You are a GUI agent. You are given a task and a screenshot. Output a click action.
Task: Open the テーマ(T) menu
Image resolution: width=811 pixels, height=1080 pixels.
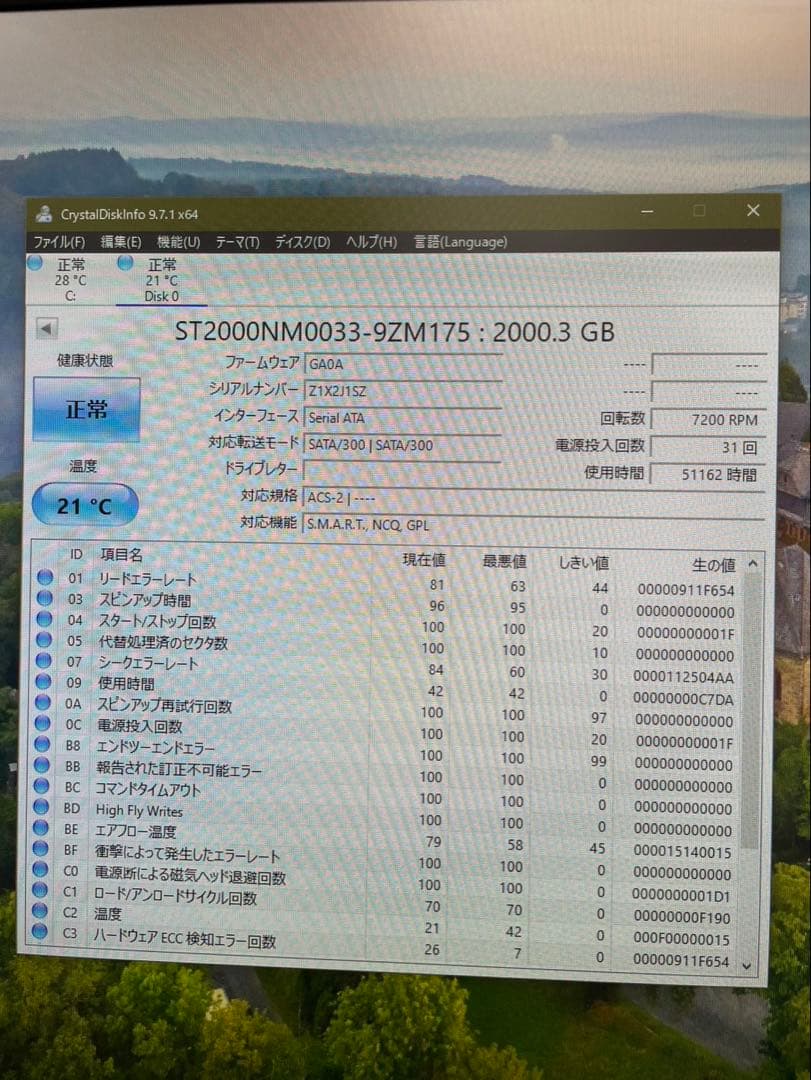(238, 242)
